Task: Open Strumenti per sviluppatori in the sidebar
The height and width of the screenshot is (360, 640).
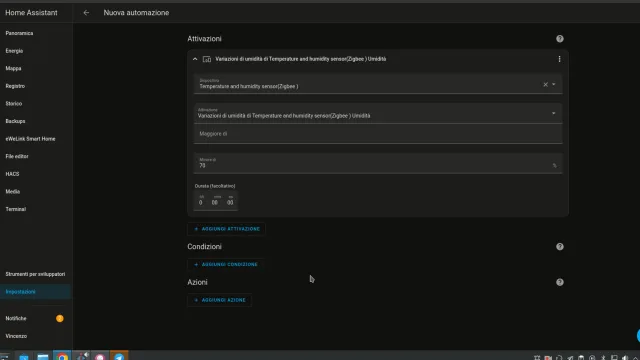Action: pos(36,274)
